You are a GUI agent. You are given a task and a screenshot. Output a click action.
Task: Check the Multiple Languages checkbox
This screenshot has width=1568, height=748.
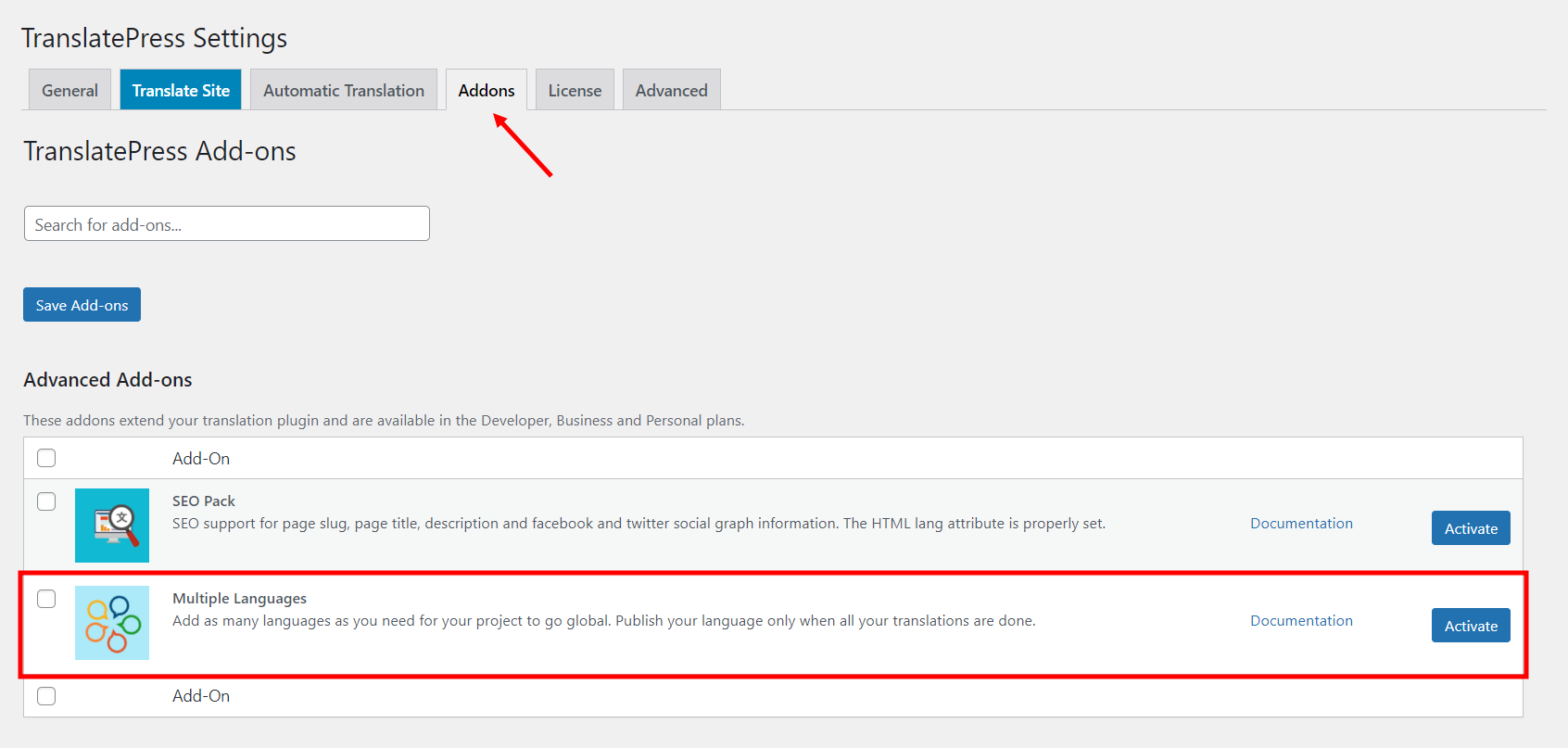(x=46, y=599)
